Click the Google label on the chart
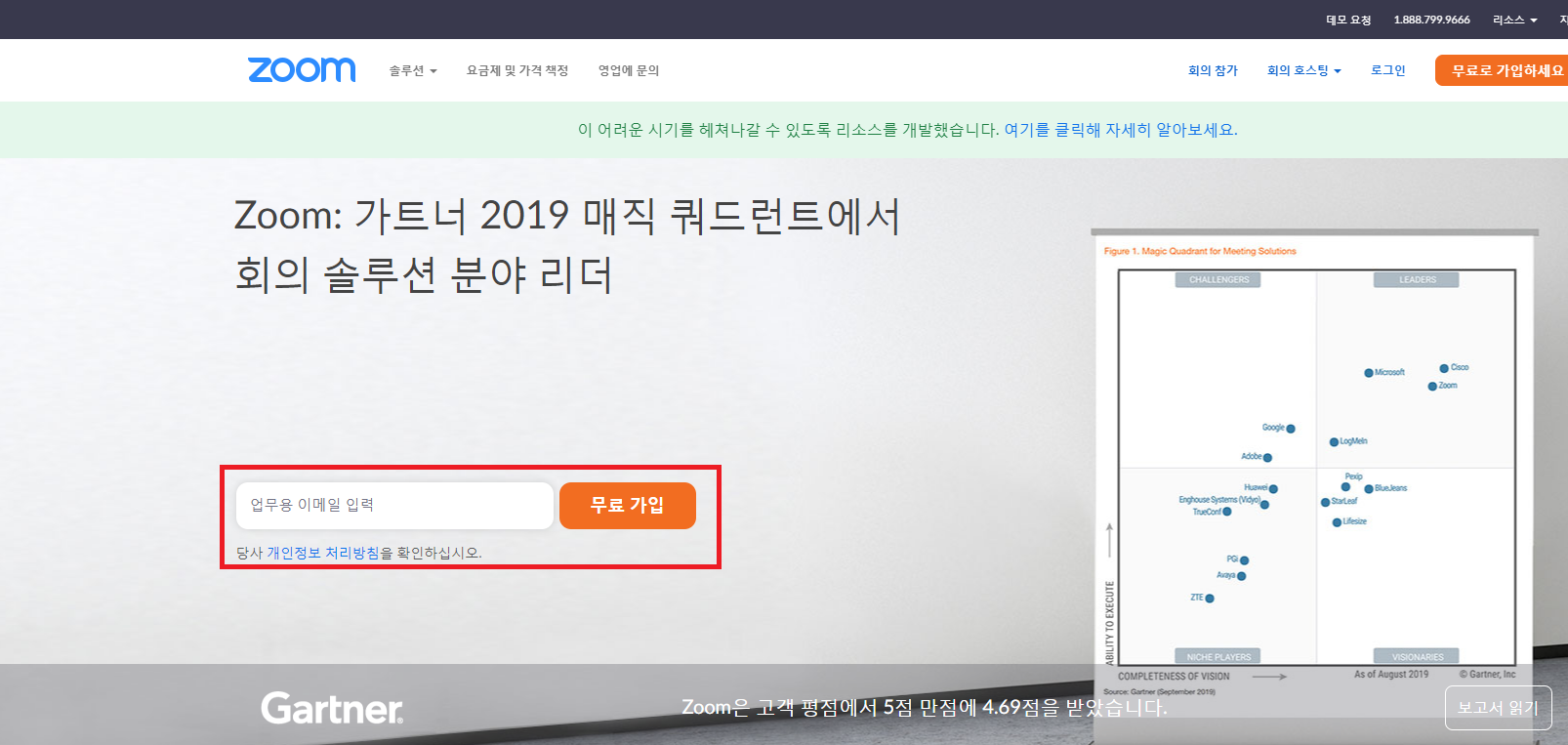The height and width of the screenshot is (745, 1568). [1273, 428]
